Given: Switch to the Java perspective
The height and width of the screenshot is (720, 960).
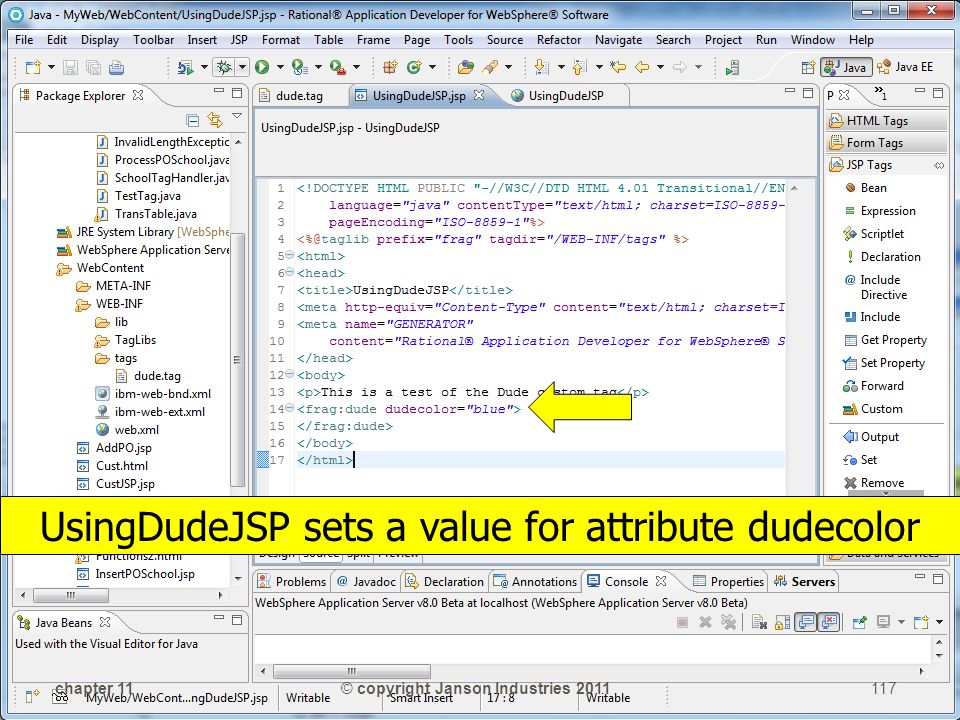Looking at the screenshot, I should (846, 67).
